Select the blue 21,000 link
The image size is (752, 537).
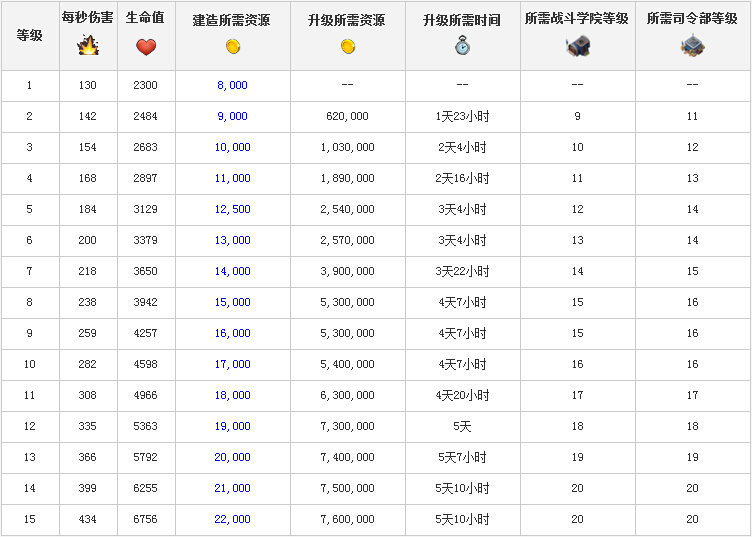point(233,489)
